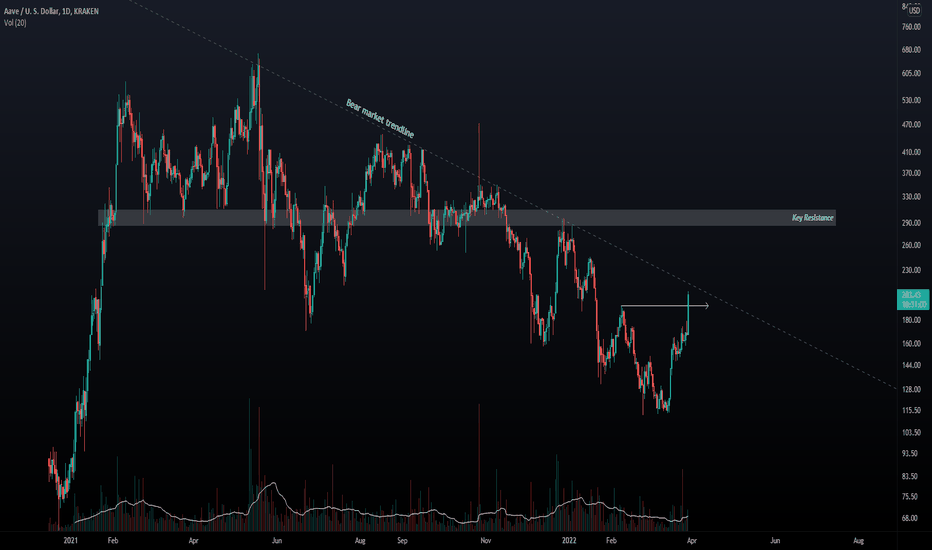Select the horizontal arrow line drawing
The image size is (932, 550).
(x=665, y=306)
